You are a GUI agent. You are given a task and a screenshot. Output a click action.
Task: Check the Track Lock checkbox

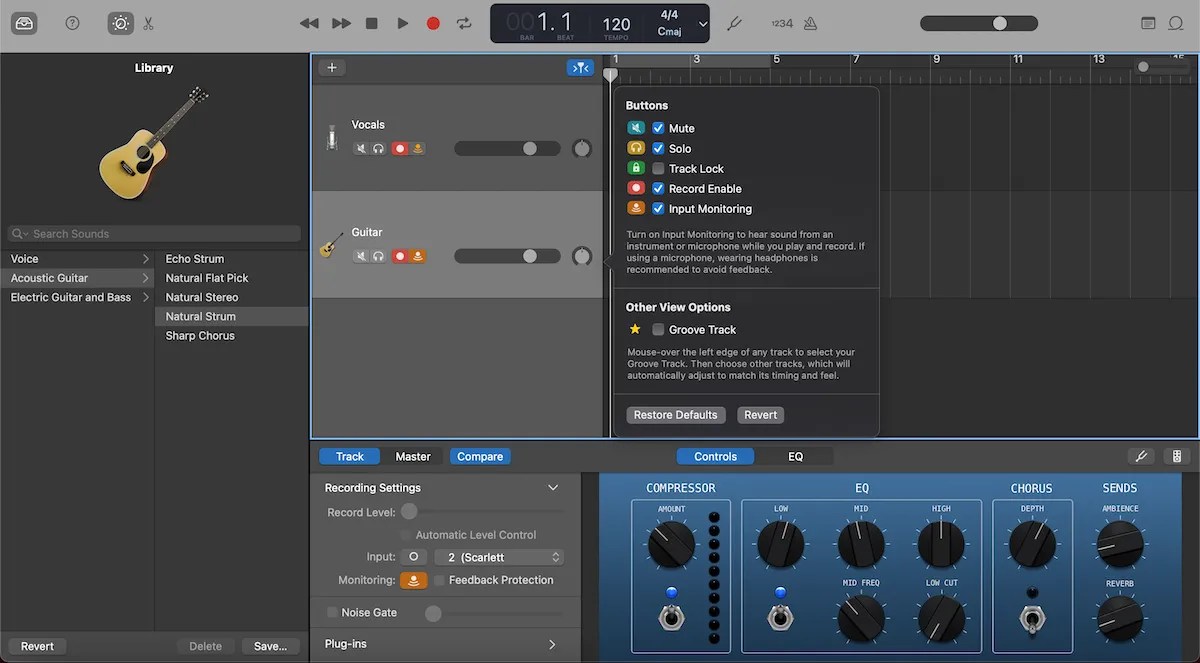pyautogui.click(x=659, y=168)
